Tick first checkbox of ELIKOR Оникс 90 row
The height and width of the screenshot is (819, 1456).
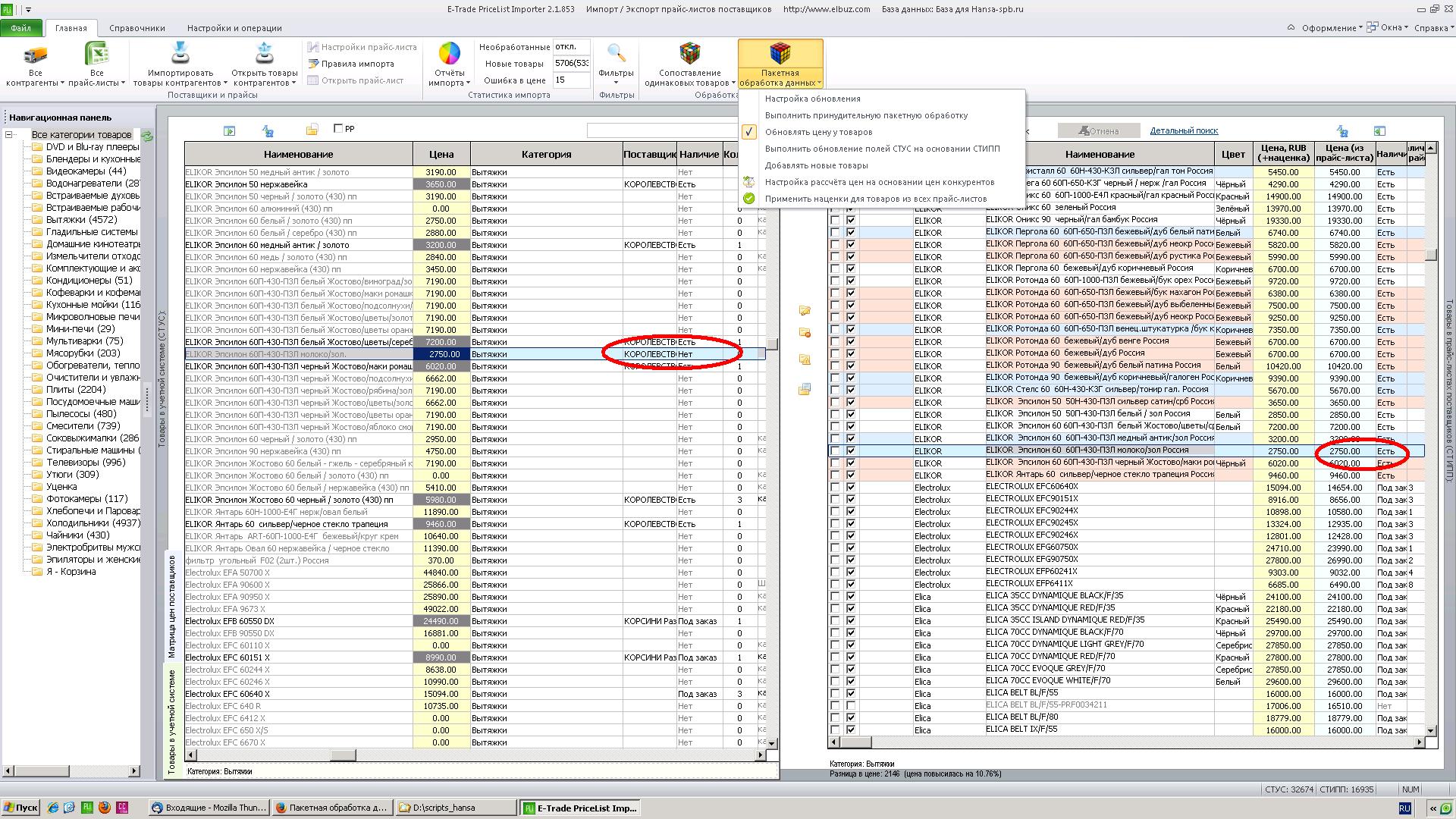835,221
